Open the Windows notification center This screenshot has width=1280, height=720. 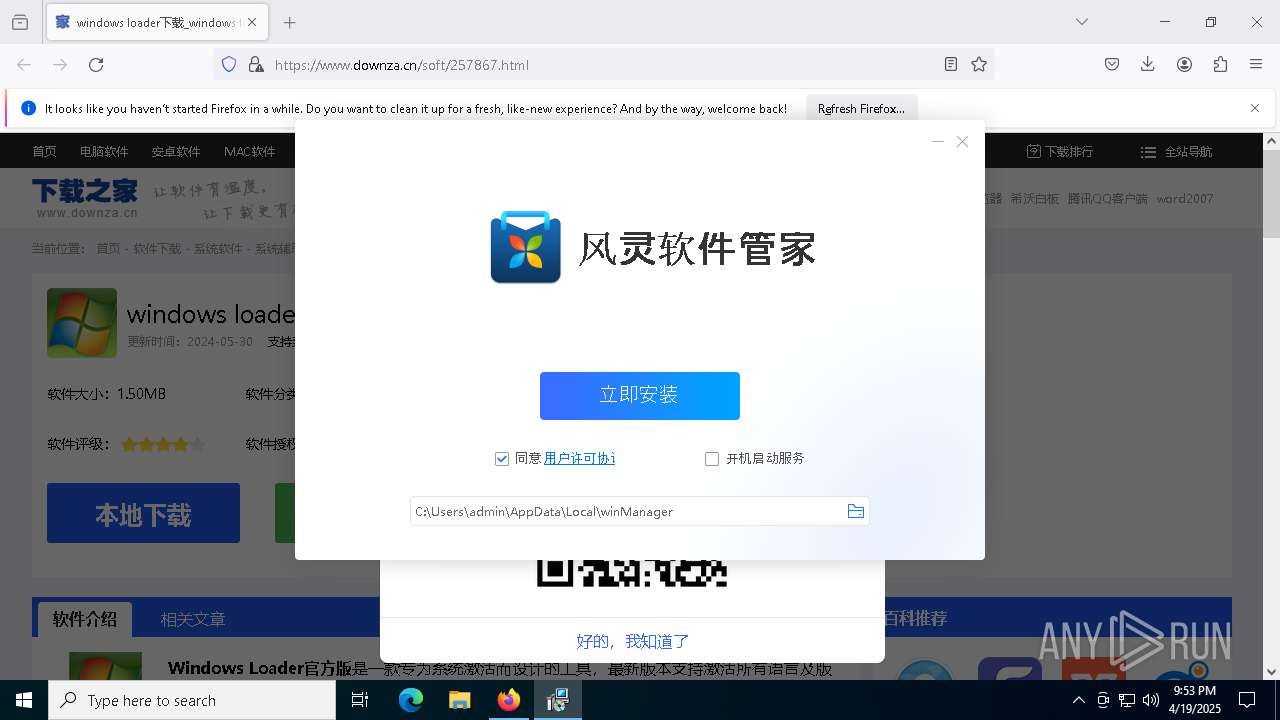pyautogui.click(x=1247, y=700)
